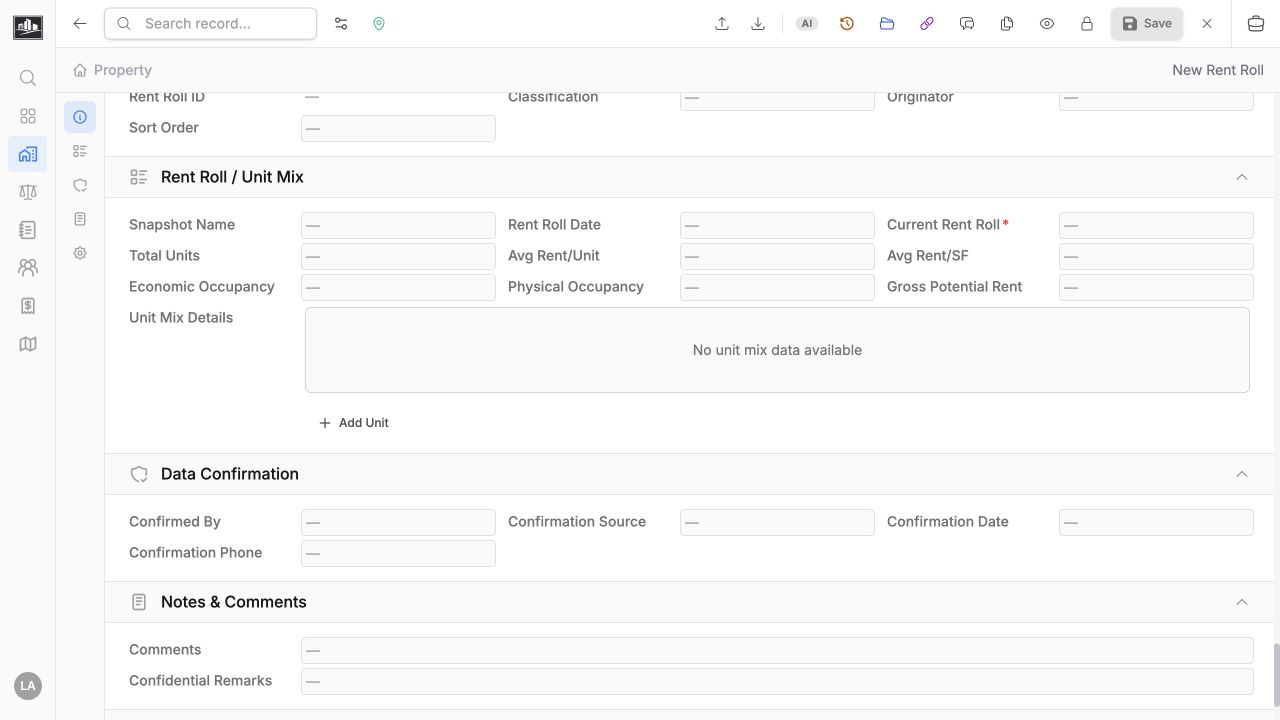Open the map icon in sidebar
Viewport: 1280px width, 720px height.
(28, 344)
